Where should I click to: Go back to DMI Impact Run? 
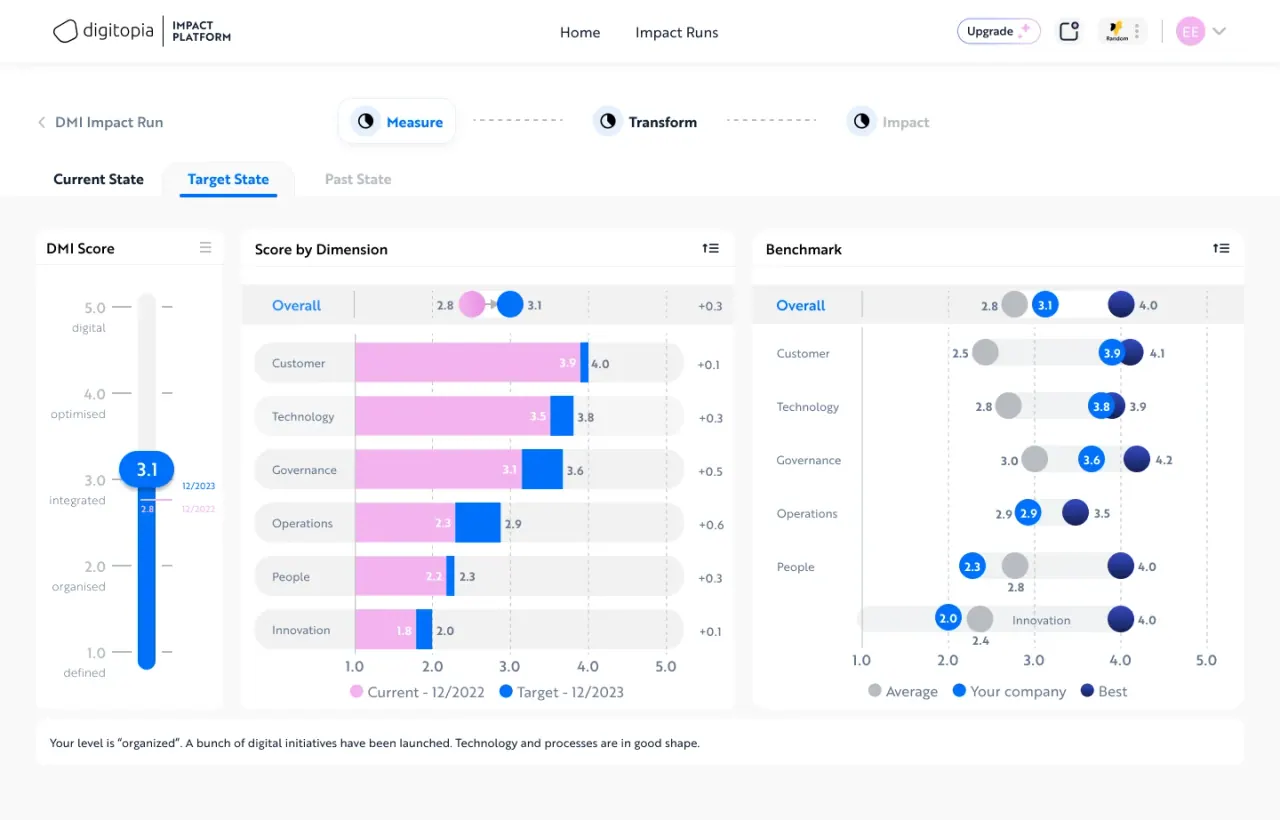pyautogui.click(x=109, y=122)
